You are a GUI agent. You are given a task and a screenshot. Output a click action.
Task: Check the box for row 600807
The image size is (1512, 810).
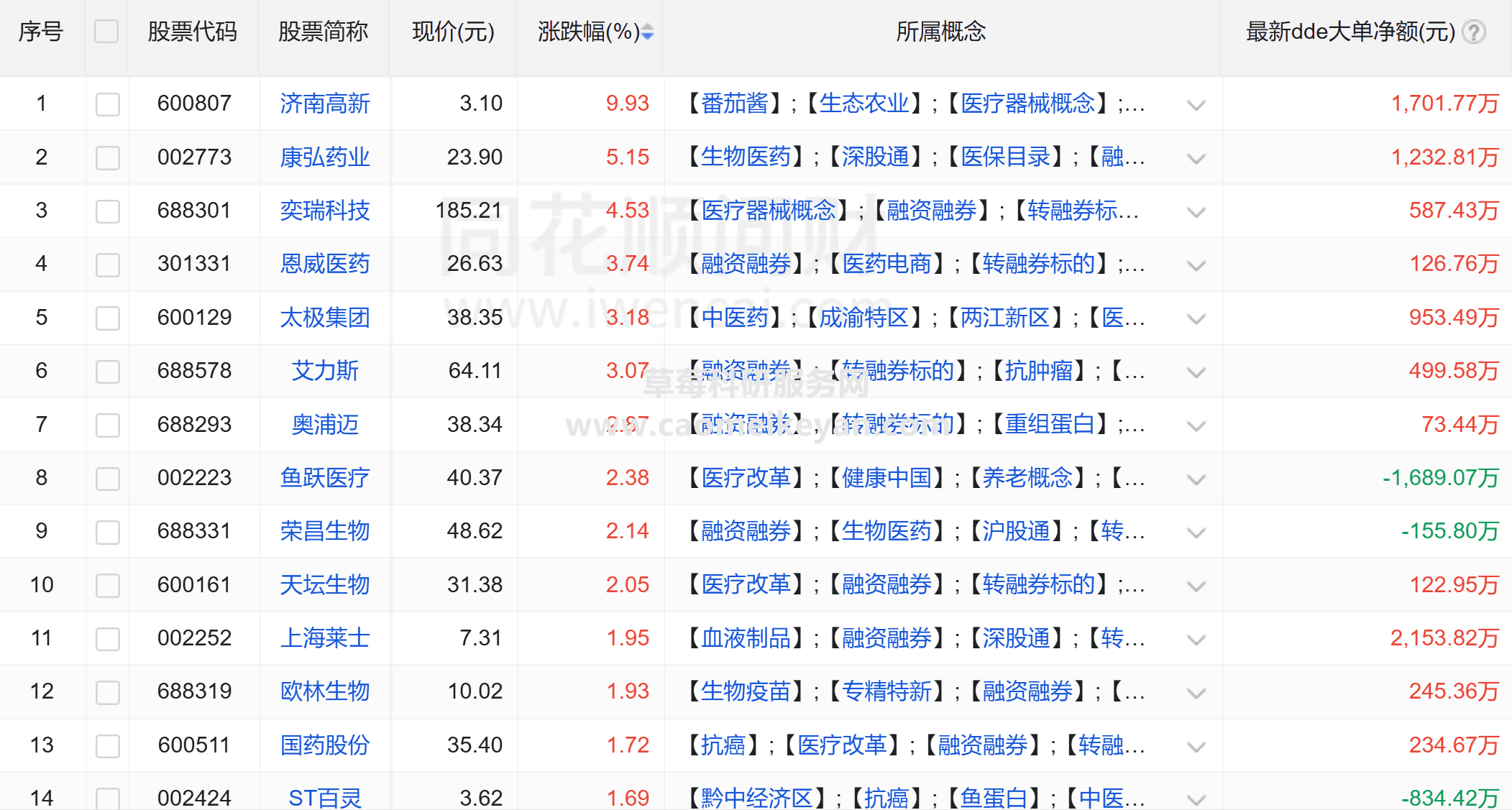(108, 104)
